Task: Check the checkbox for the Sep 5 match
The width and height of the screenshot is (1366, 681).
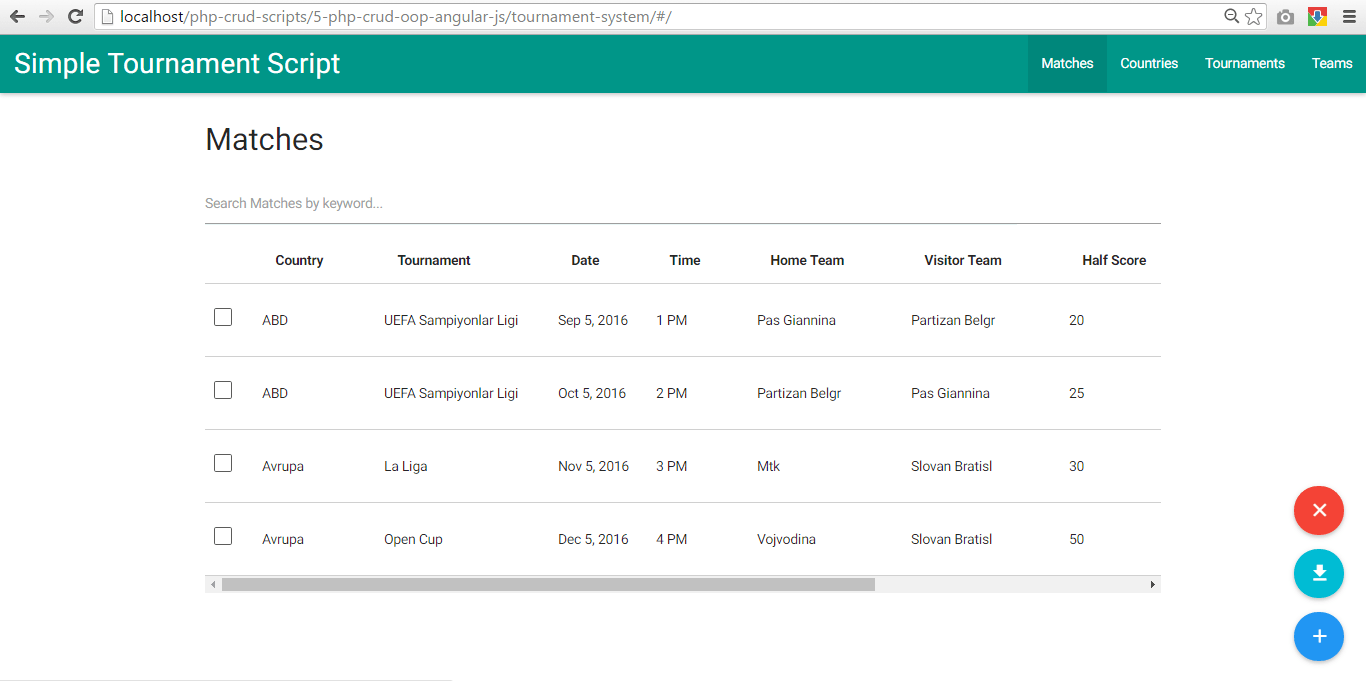Action: pos(222,317)
